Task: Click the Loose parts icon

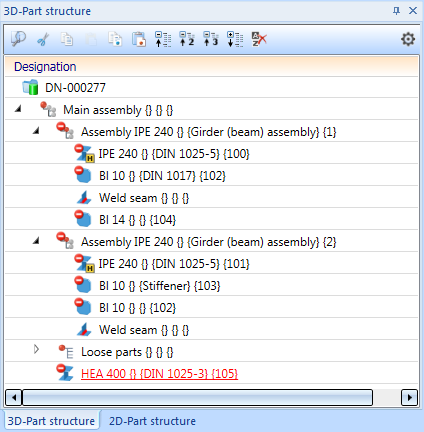Action: point(66,351)
